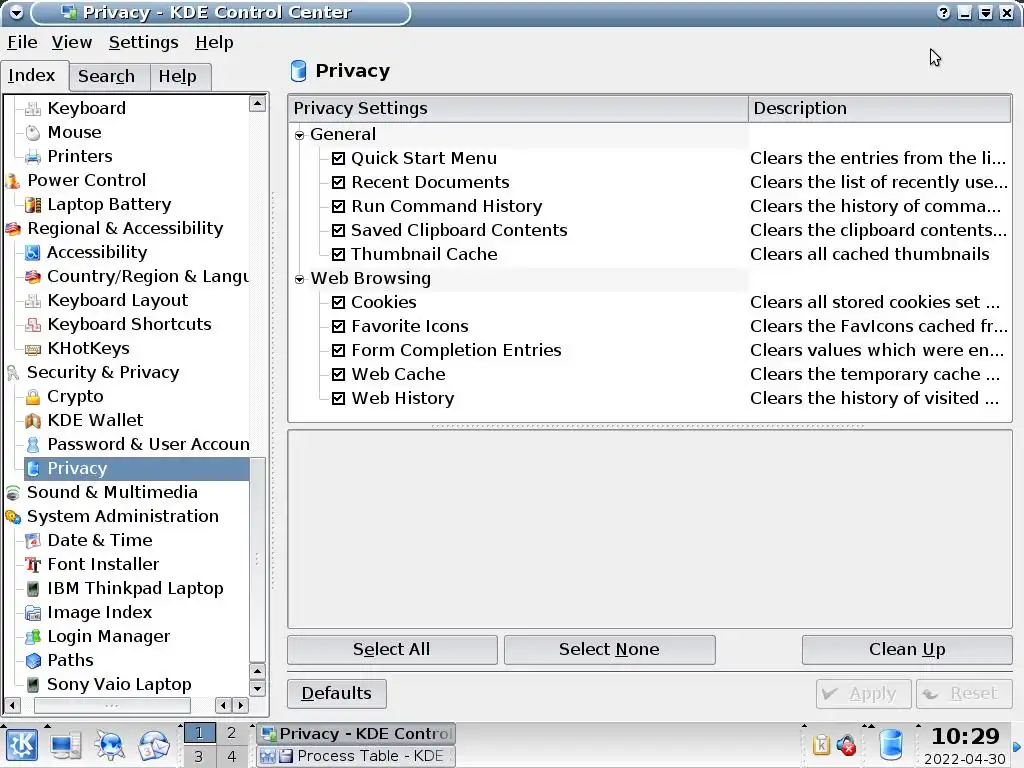
Task: Click the Keyboard Layout icon
Action: (x=33, y=300)
